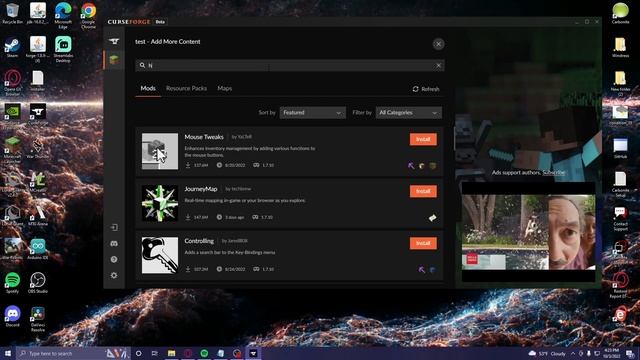Open MTG Arena desktop icon
640x360 pixels.
[x=38, y=215]
